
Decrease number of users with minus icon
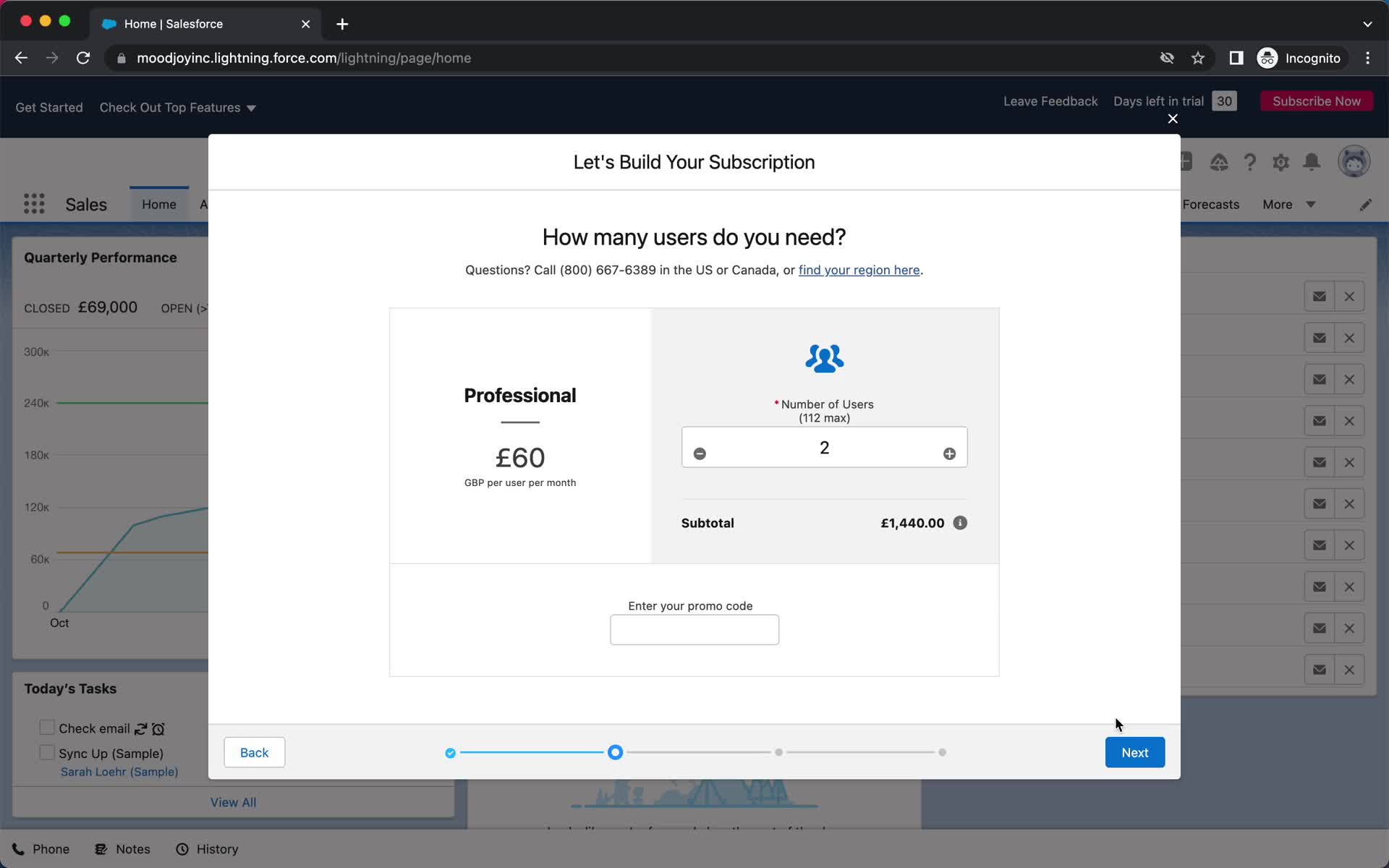[x=700, y=454]
